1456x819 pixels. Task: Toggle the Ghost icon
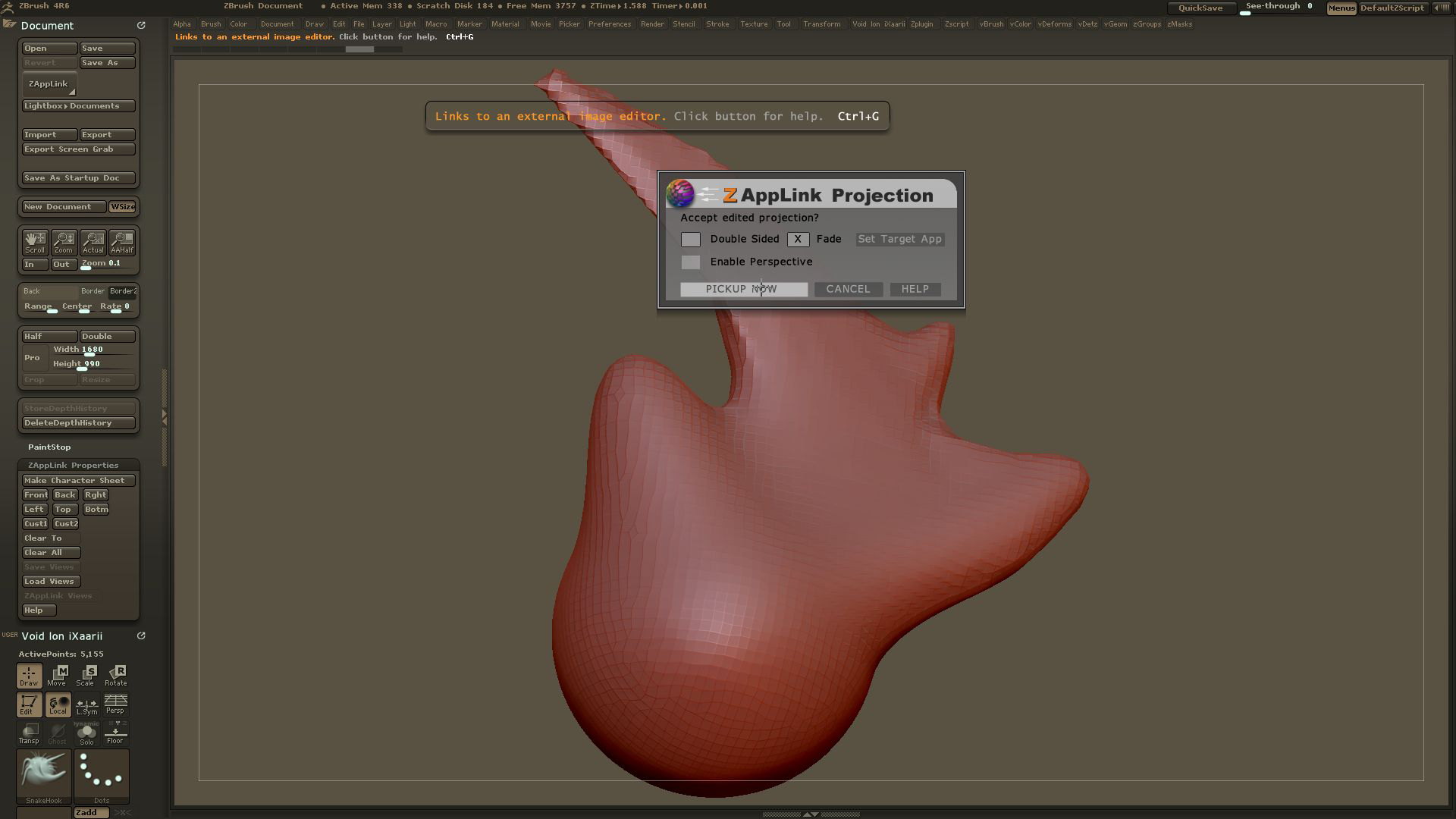click(x=58, y=733)
